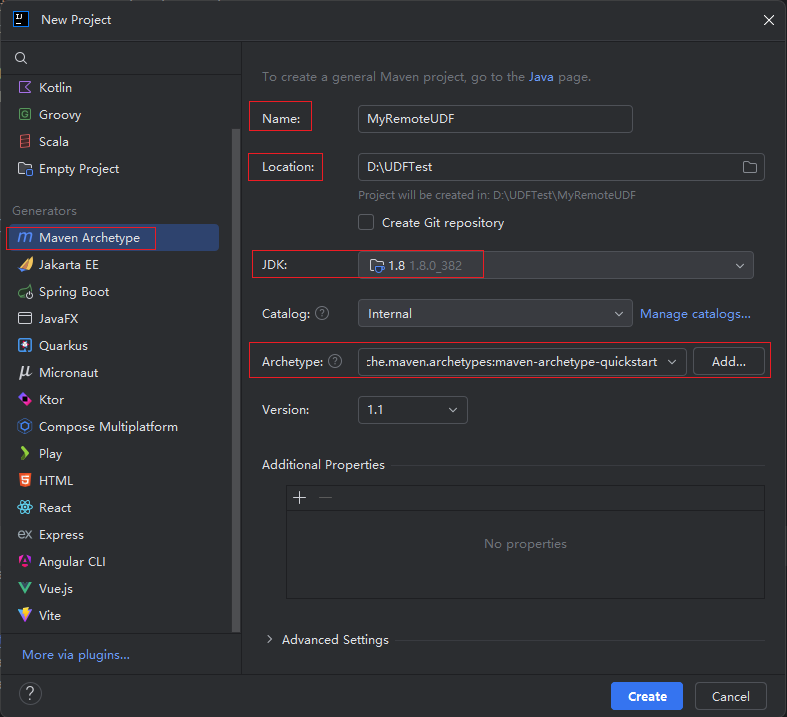Image resolution: width=787 pixels, height=717 pixels.
Task: Click the Ktor generator icon
Action: (x=25, y=399)
